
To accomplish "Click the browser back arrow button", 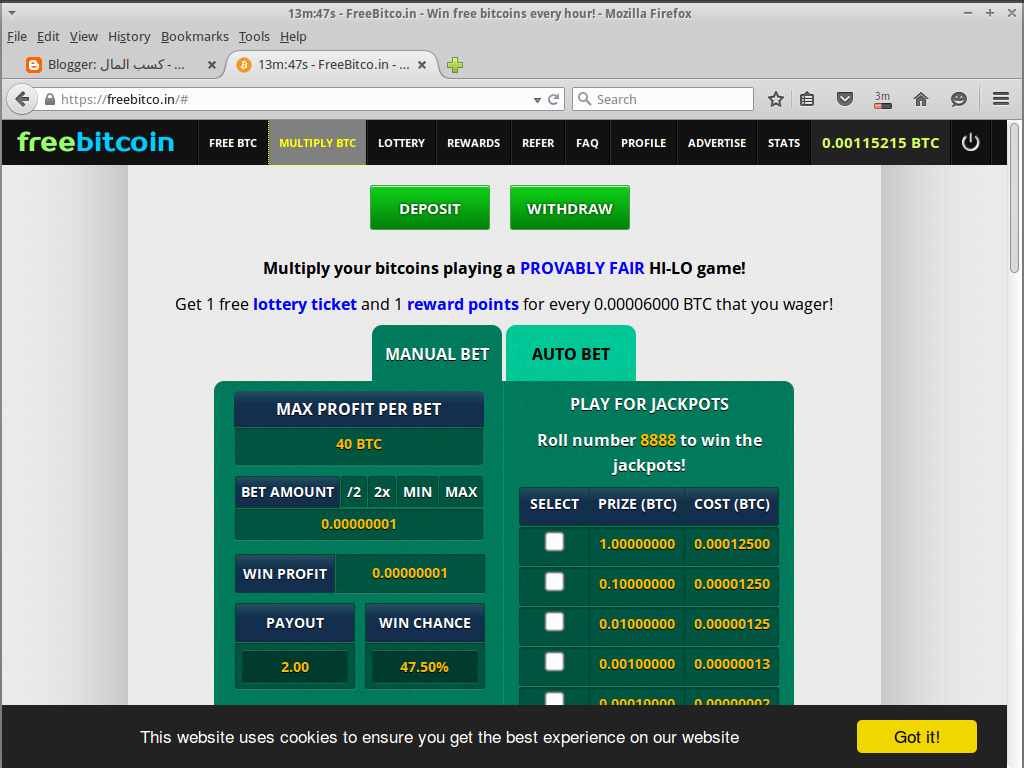I will point(22,99).
